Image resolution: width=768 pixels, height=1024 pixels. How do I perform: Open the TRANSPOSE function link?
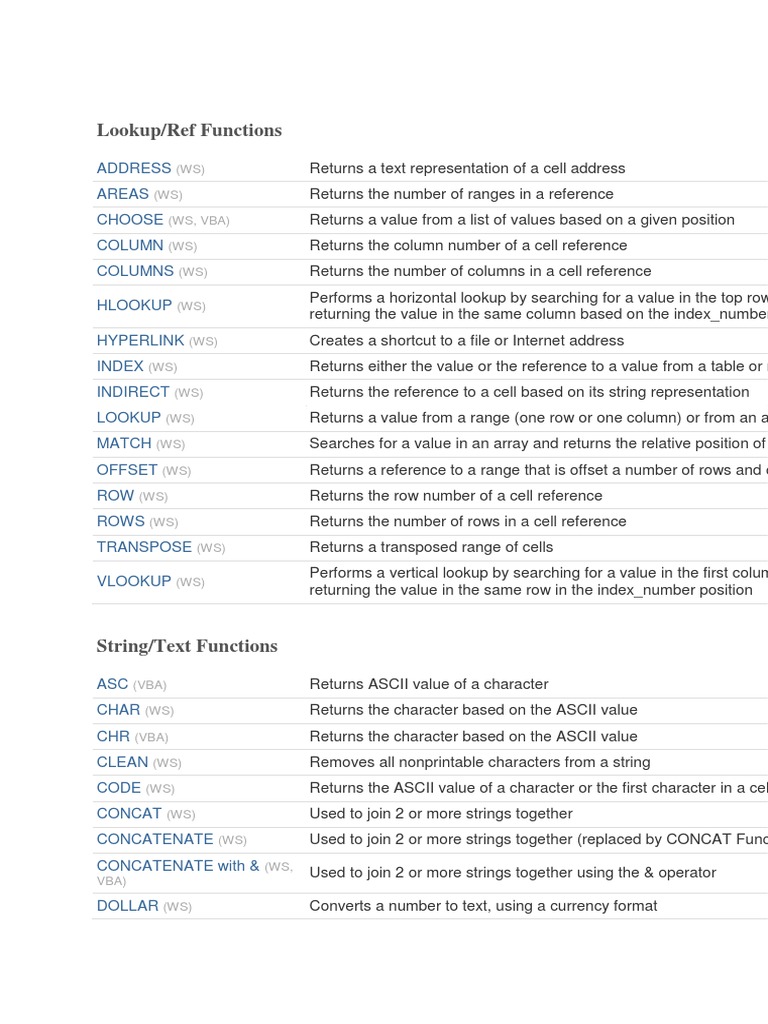pos(144,547)
